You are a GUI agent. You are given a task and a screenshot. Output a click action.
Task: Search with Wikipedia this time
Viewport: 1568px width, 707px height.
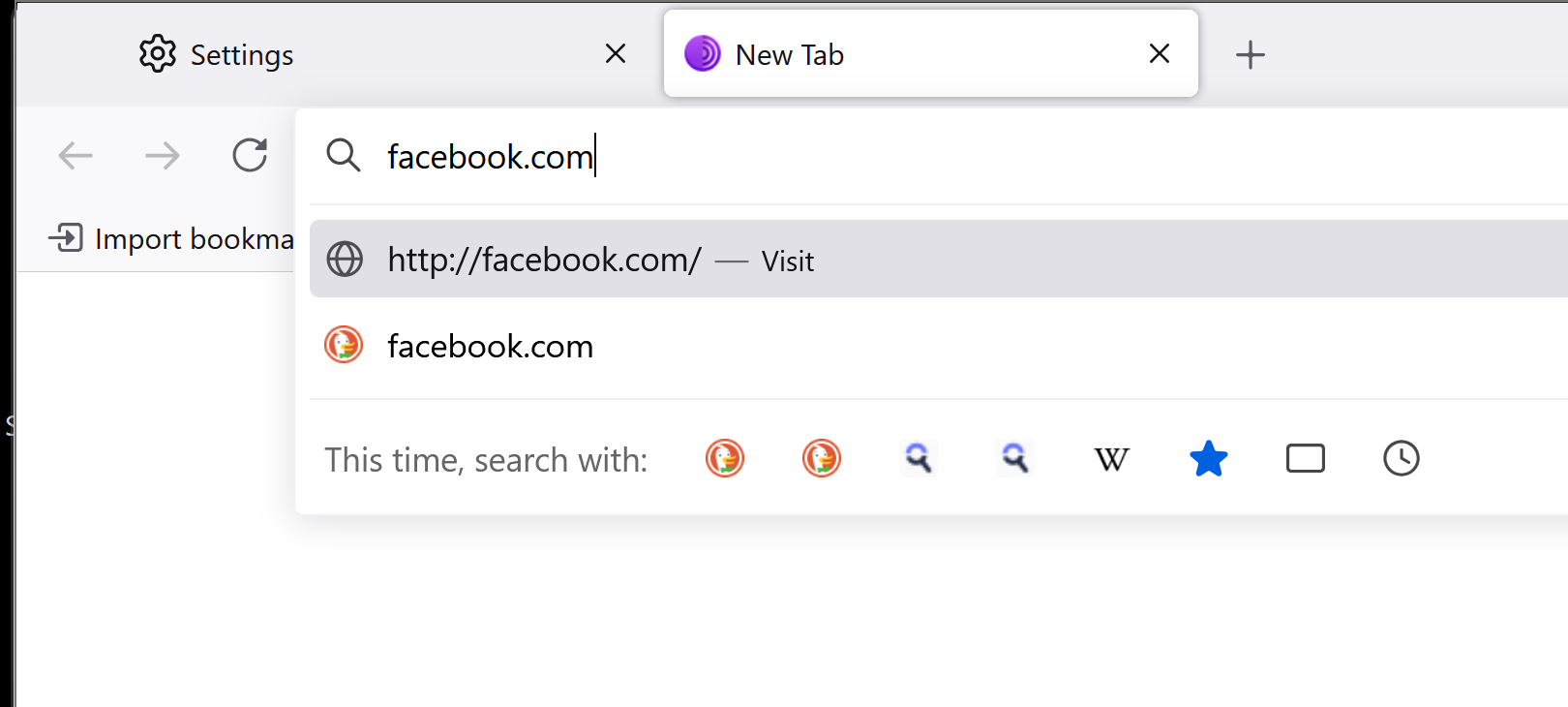tap(1111, 459)
